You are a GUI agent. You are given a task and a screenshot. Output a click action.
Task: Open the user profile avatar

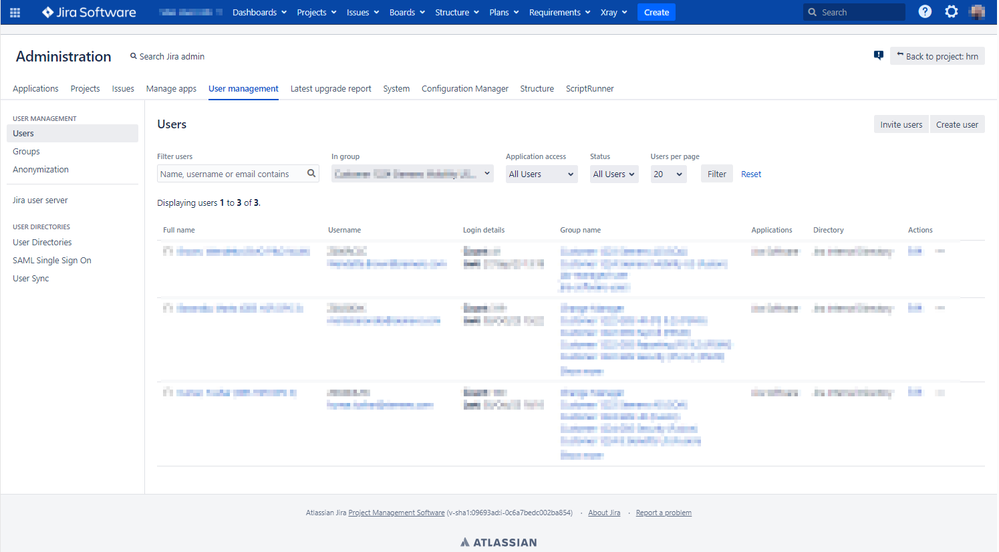(x=977, y=11)
